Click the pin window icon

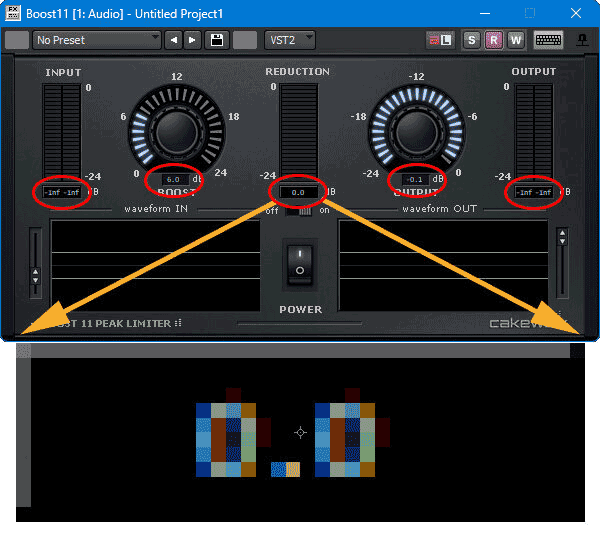click(583, 40)
